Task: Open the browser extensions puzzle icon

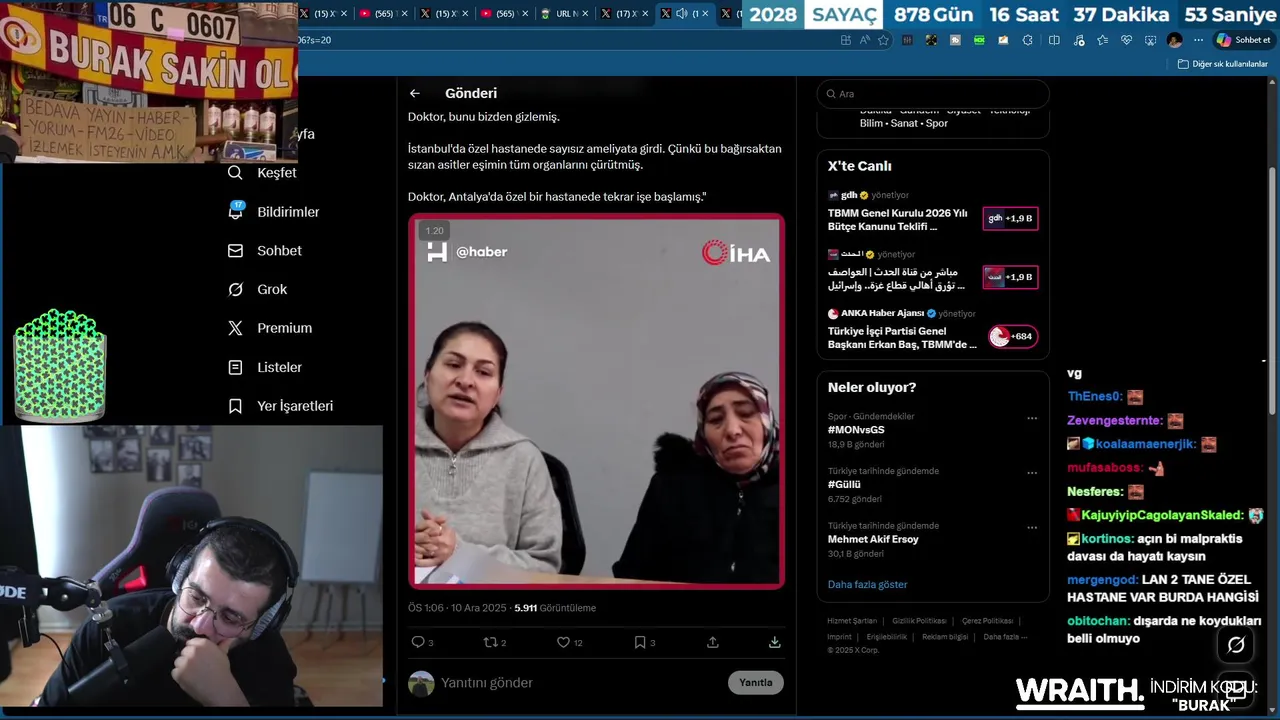Action: coord(1027,40)
